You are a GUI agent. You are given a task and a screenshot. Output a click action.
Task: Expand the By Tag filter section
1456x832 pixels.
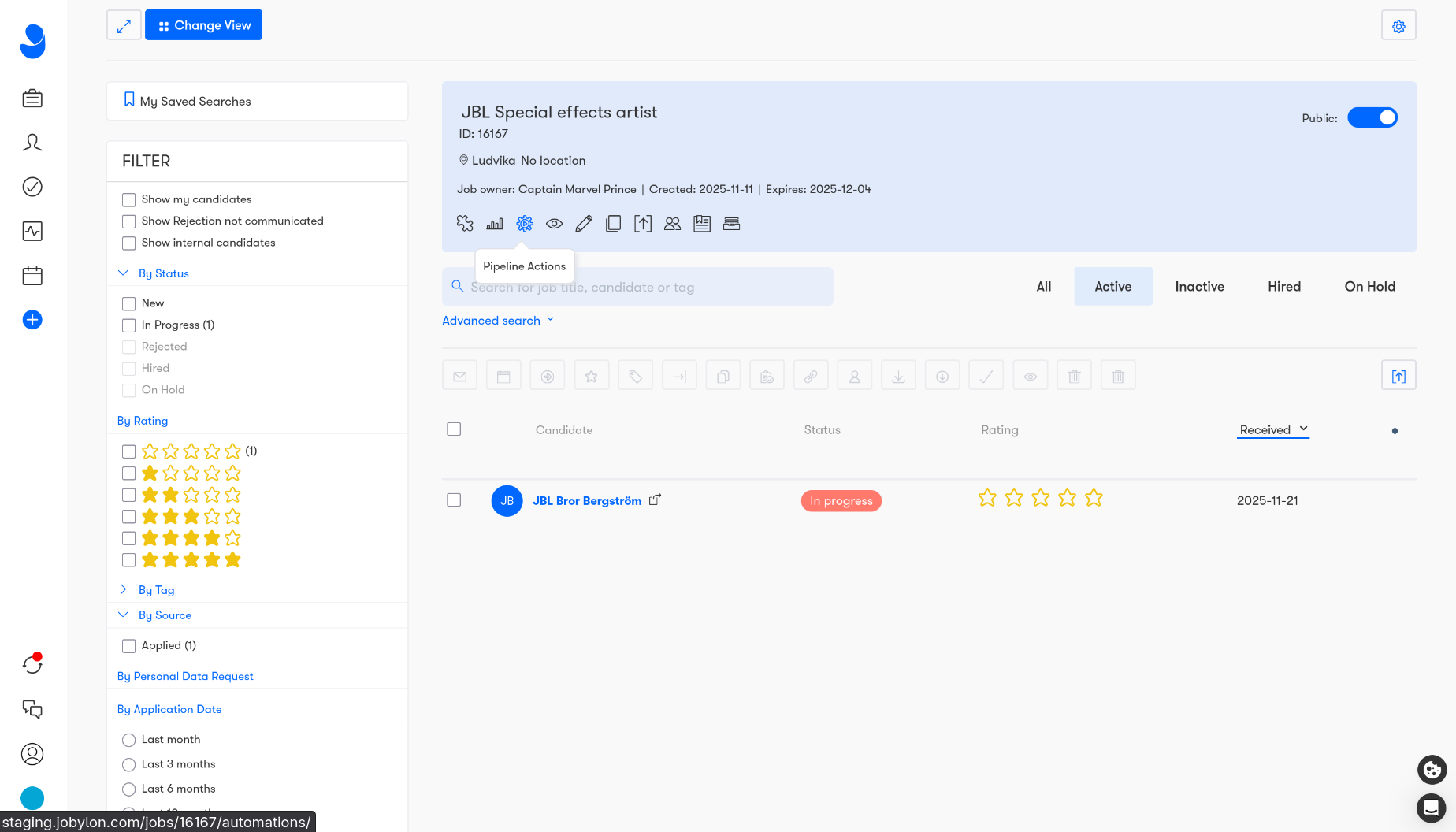[x=156, y=590]
